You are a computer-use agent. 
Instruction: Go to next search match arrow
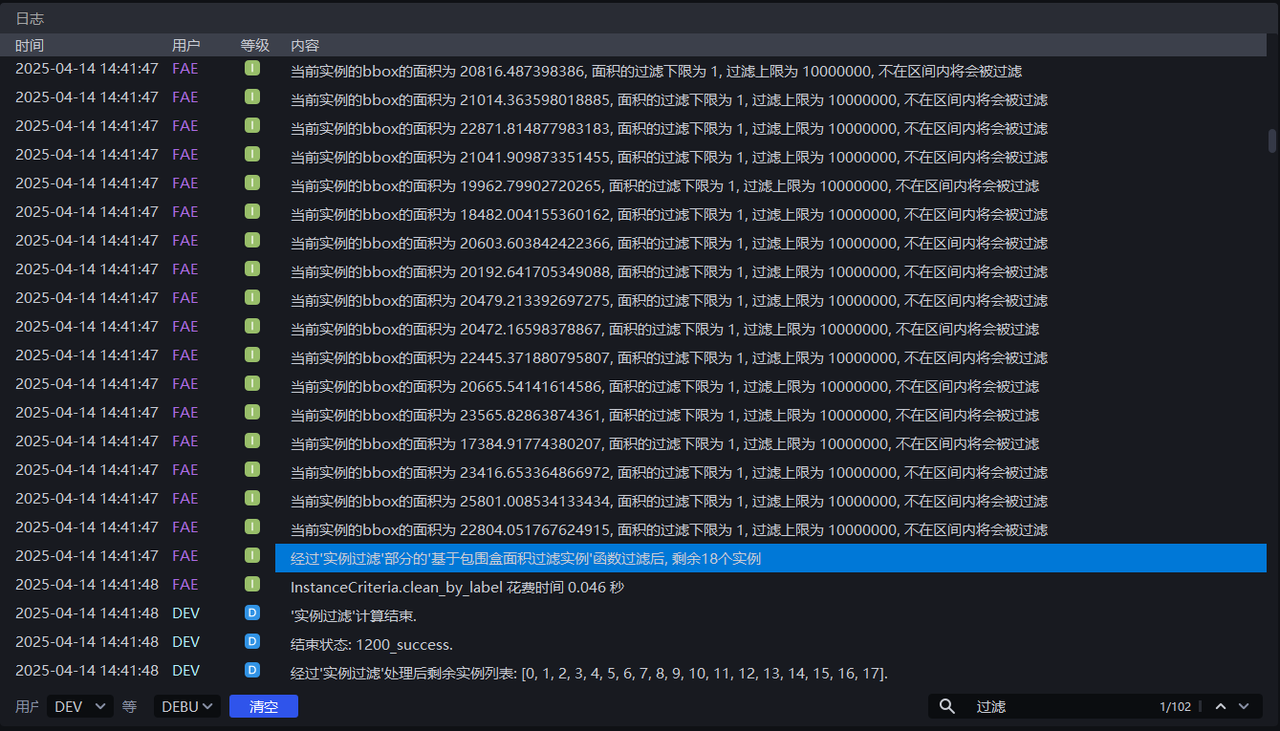tap(1244, 707)
